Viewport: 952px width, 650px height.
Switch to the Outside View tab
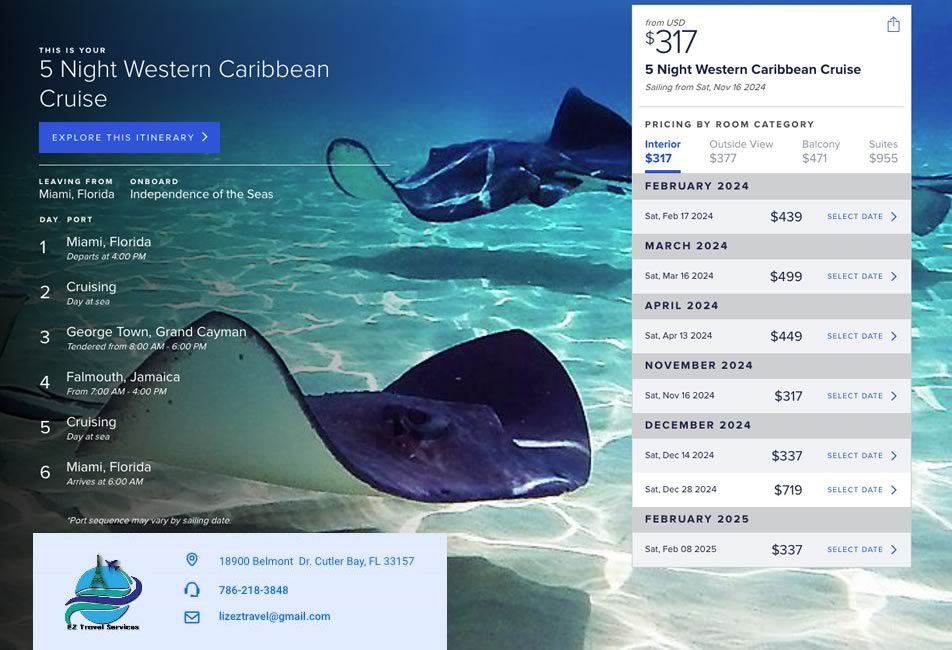[741, 151]
